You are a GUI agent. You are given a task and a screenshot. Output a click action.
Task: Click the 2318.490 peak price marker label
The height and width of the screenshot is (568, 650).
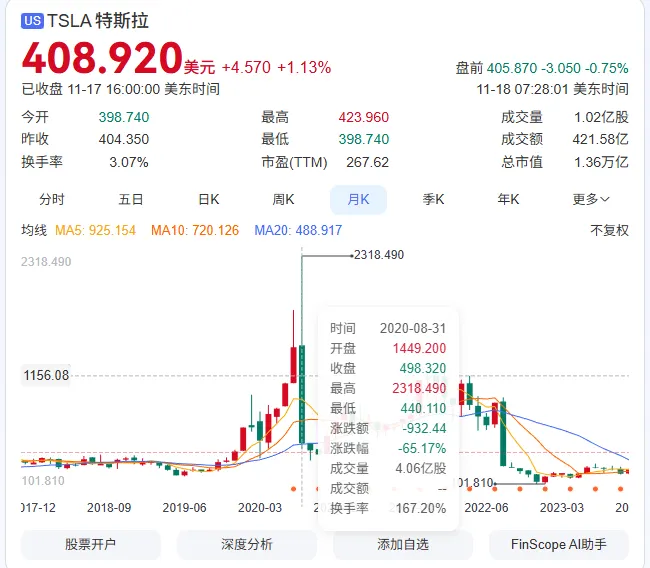pos(379,255)
